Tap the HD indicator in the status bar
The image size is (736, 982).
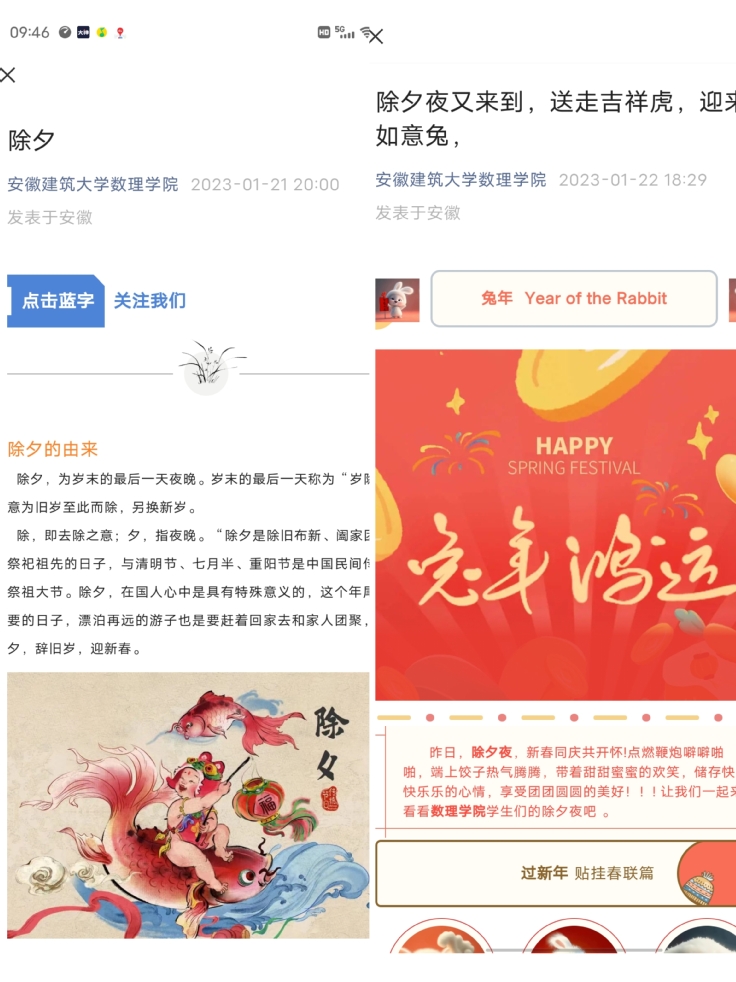[324, 33]
